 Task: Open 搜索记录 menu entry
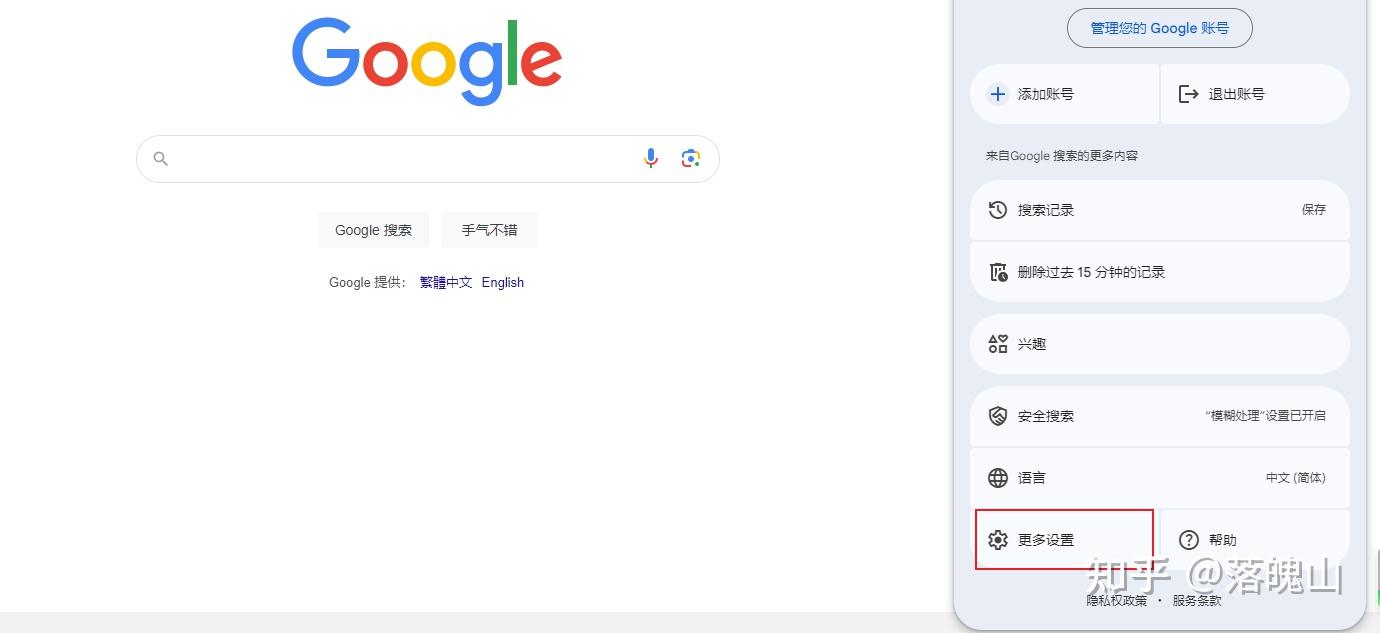[x=1160, y=210]
